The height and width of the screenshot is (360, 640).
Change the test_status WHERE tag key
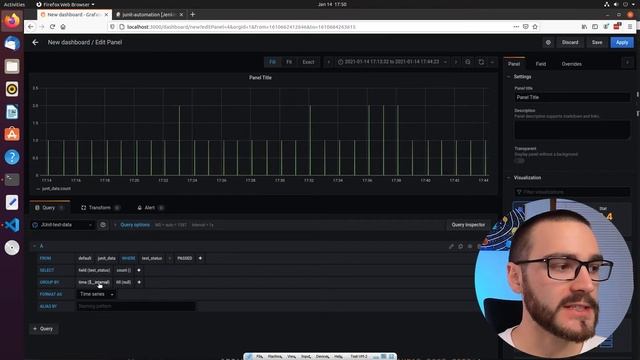click(x=152, y=258)
